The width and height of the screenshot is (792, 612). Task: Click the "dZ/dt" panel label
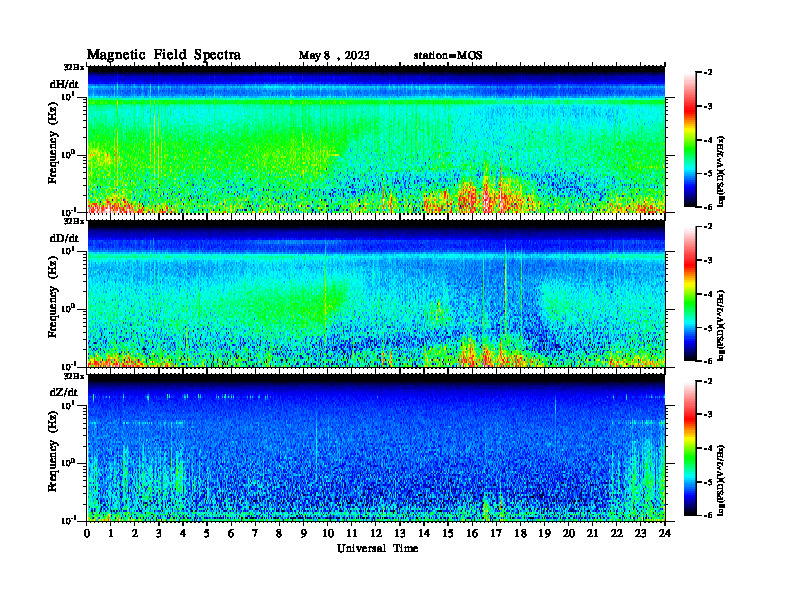pos(64,392)
